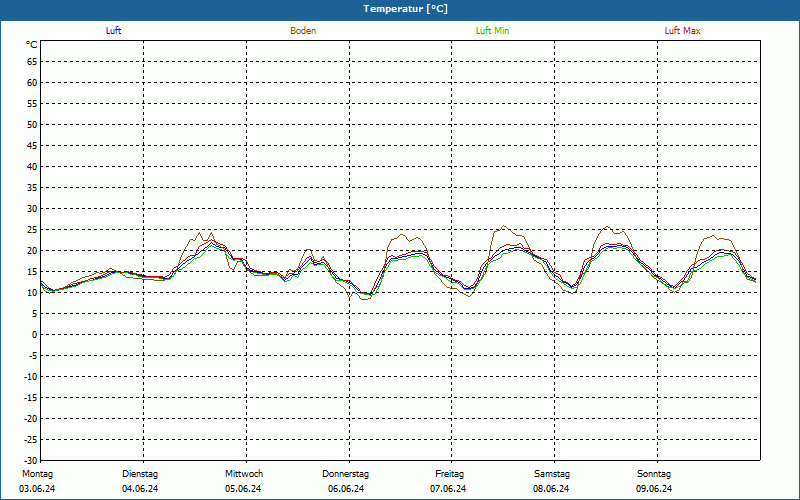Click the -5 y-axis value

[33, 356]
